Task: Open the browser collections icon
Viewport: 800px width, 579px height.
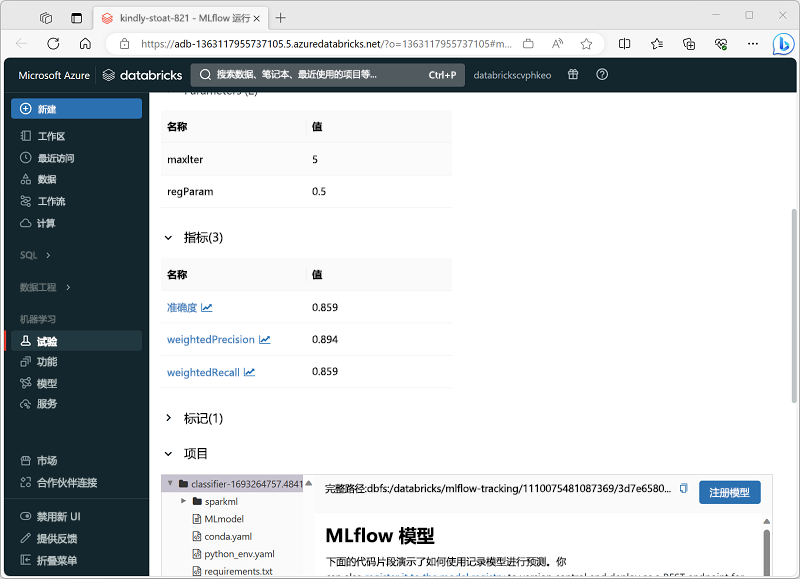Action: [x=689, y=44]
